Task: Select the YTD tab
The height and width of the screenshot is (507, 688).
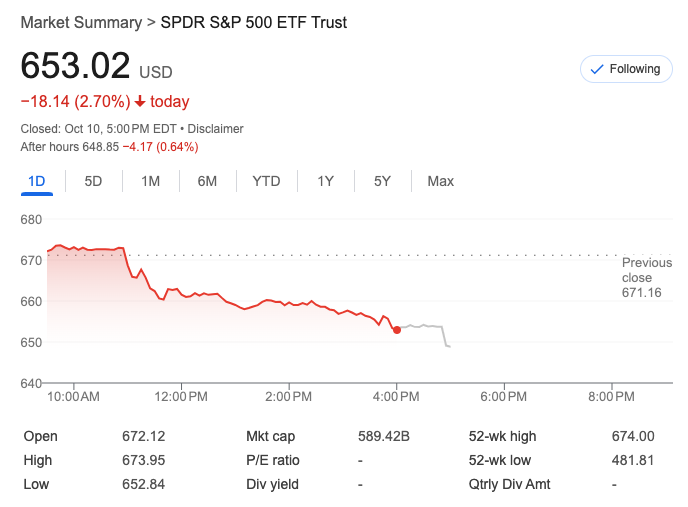Action: pyautogui.click(x=266, y=181)
